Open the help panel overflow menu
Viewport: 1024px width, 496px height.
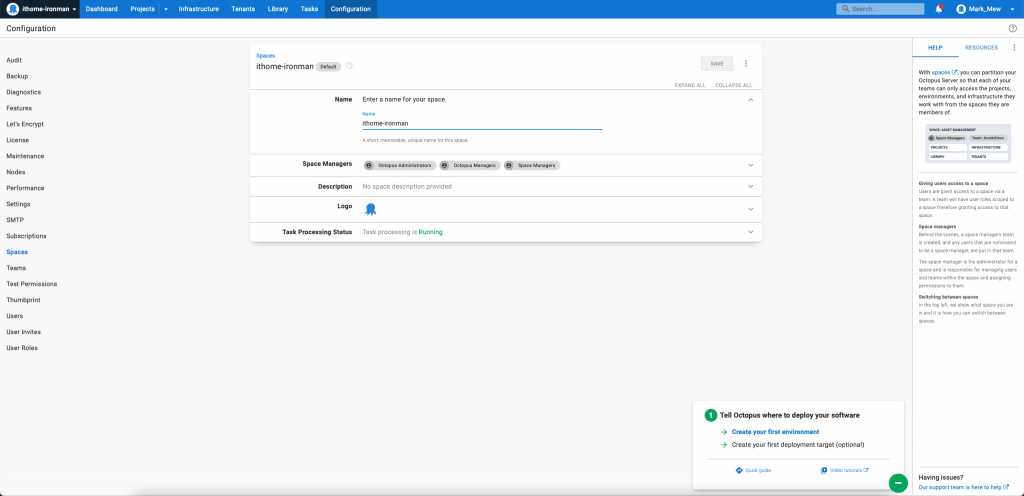pyautogui.click(x=1014, y=48)
